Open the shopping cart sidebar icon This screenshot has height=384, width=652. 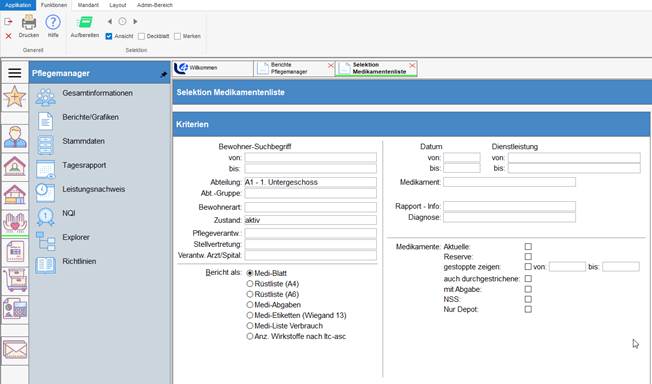click(15, 280)
